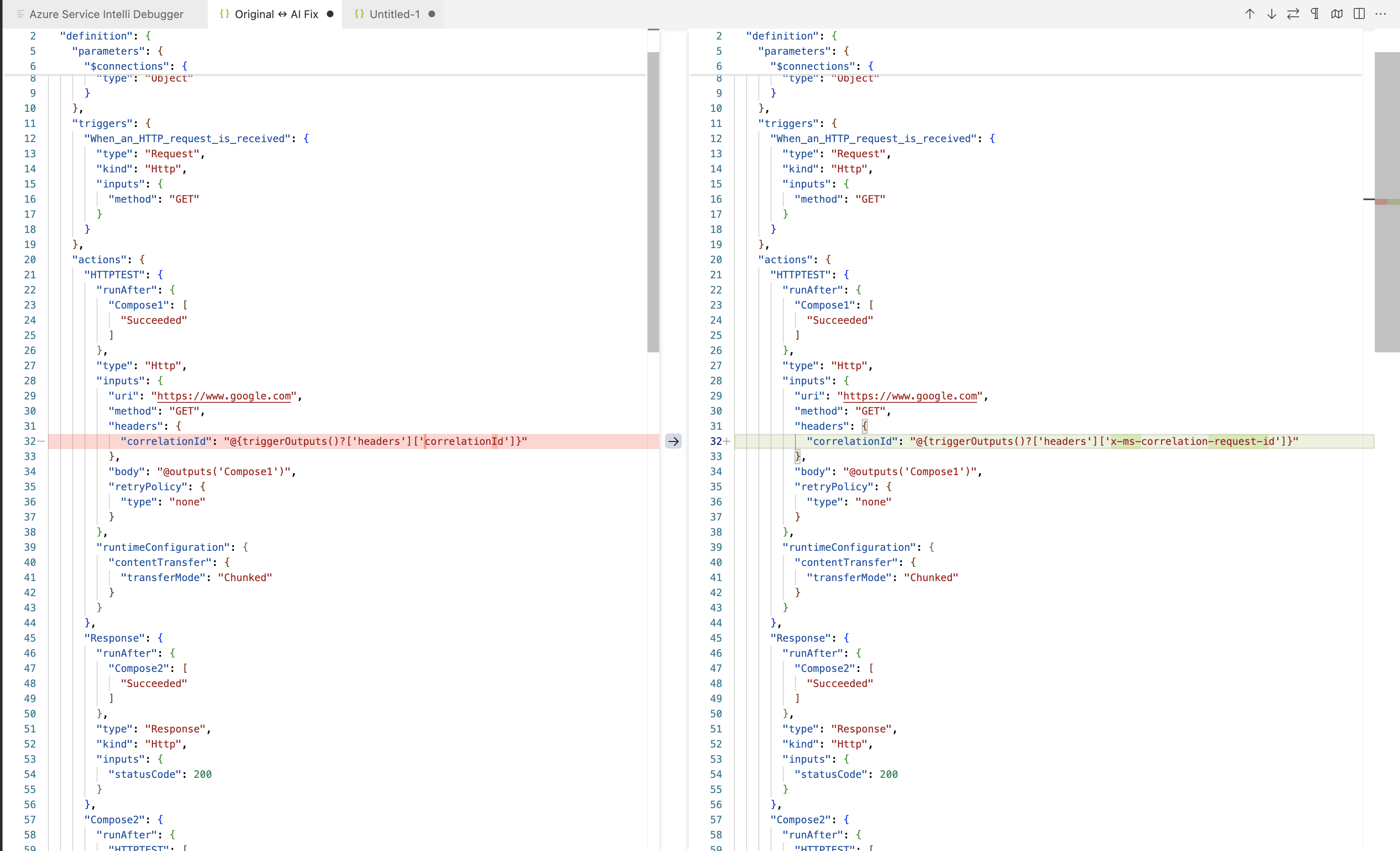Click "Compose2" on line 57 in right pane
This screenshot has width=1400, height=851.
click(x=801, y=820)
